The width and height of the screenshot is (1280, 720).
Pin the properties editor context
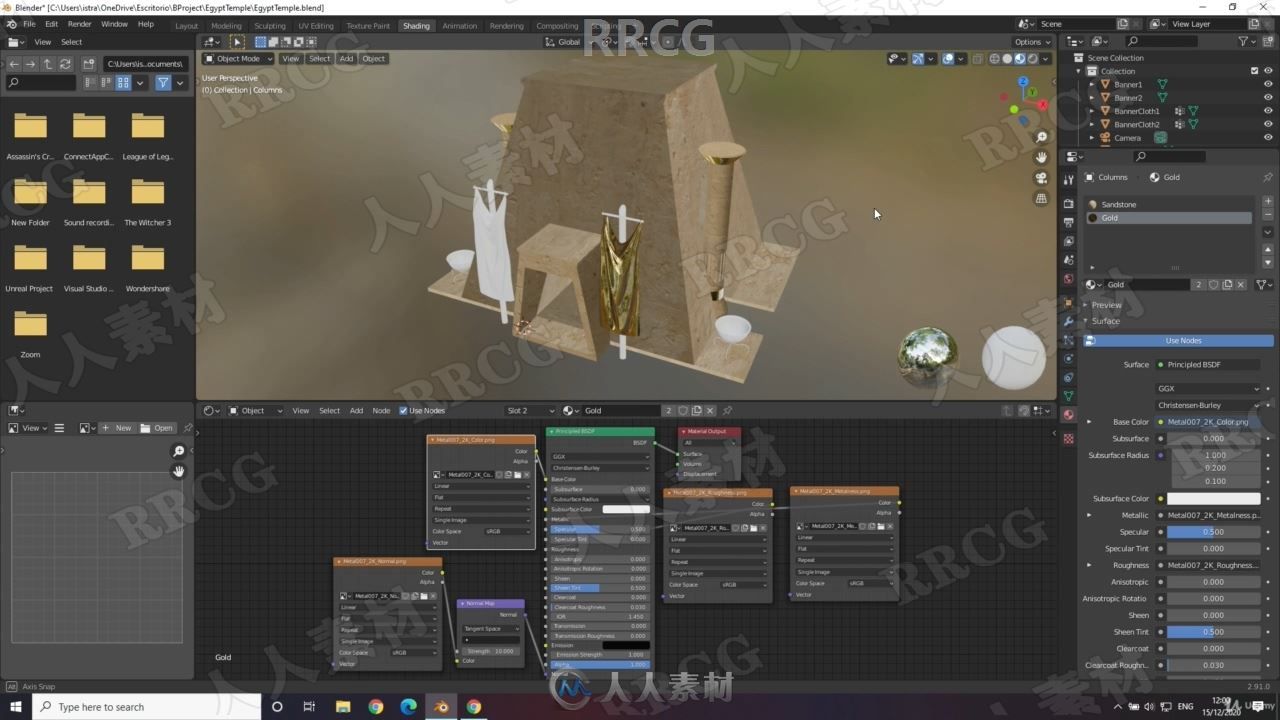(1268, 177)
